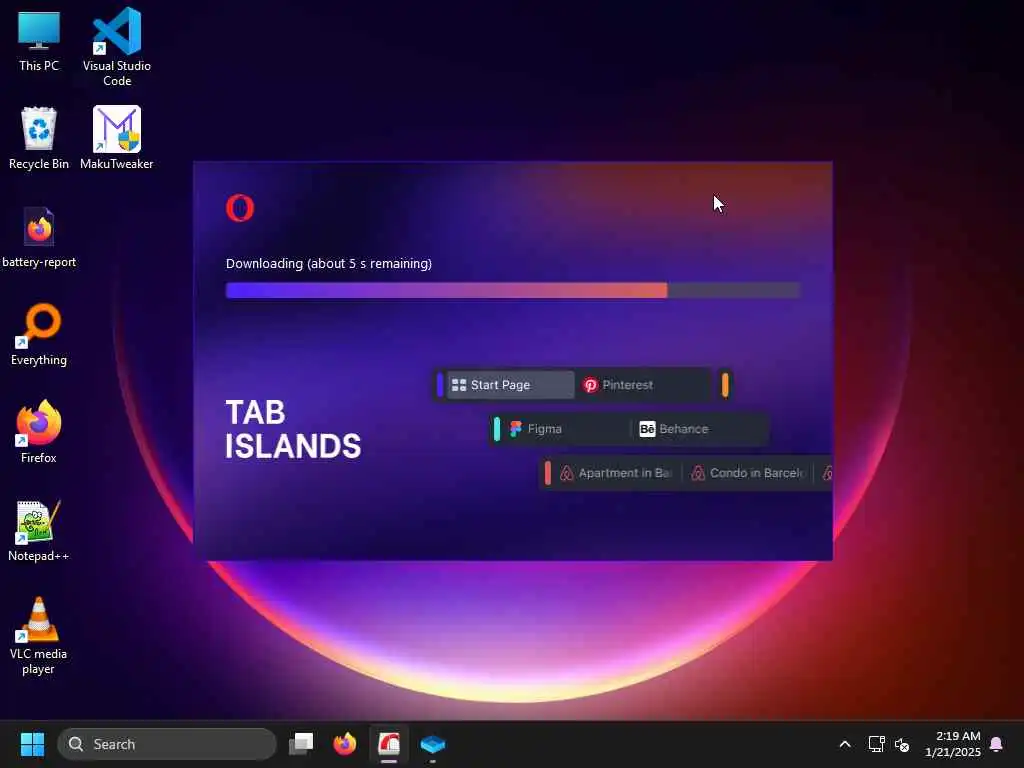Image resolution: width=1024 pixels, height=768 pixels.
Task: Click the Downloading status text
Action: click(x=328, y=263)
